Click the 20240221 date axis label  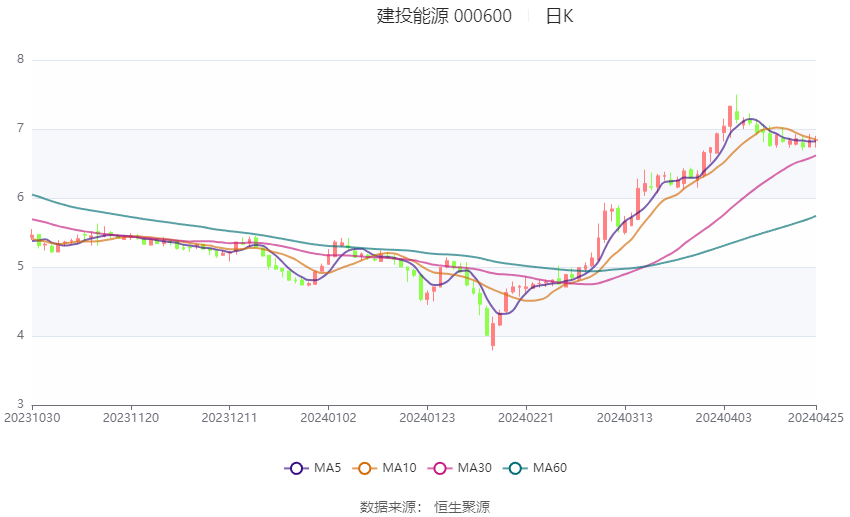[526, 418]
